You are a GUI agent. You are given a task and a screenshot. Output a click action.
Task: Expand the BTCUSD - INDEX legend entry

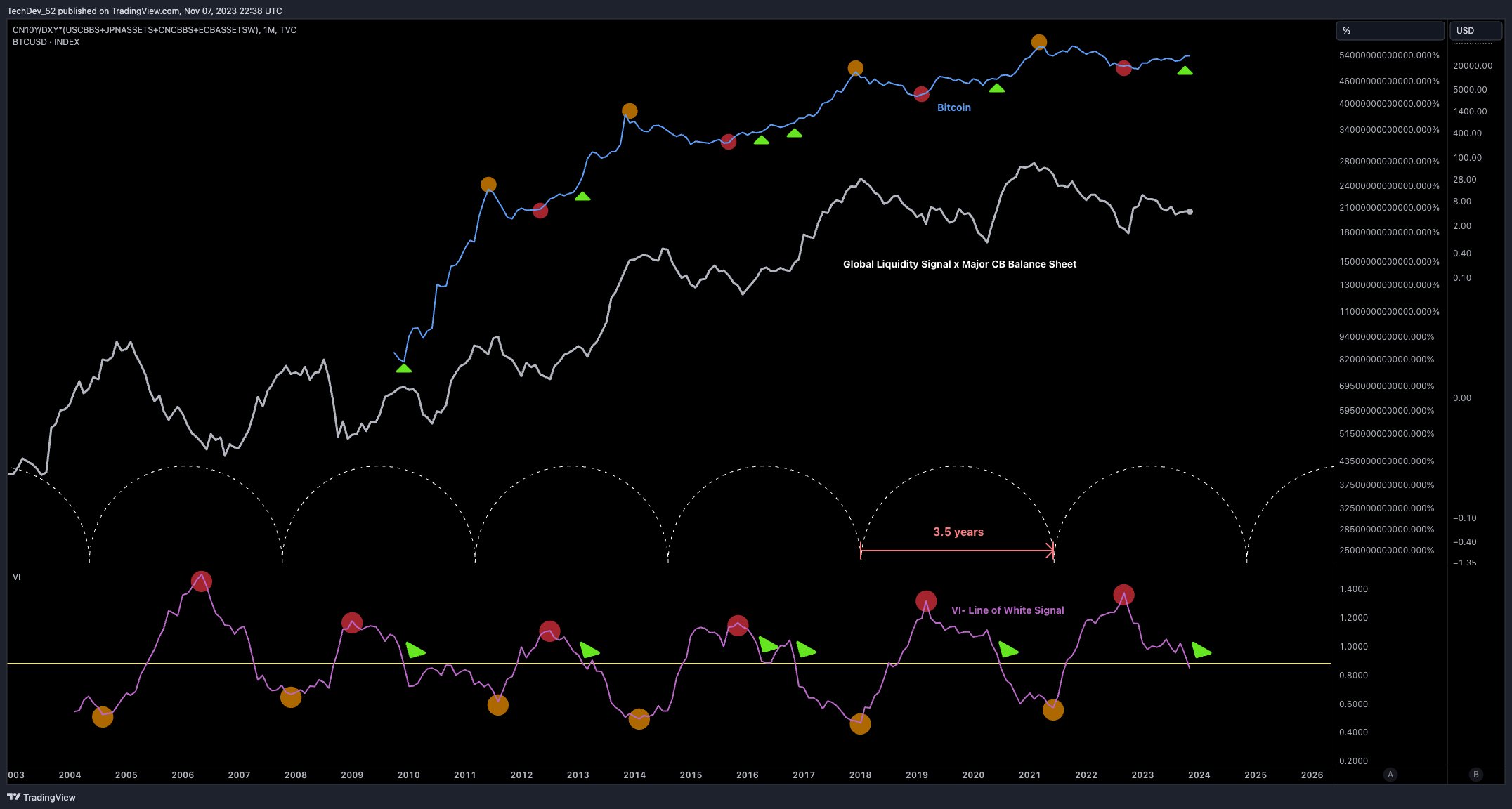pyautogui.click(x=45, y=41)
